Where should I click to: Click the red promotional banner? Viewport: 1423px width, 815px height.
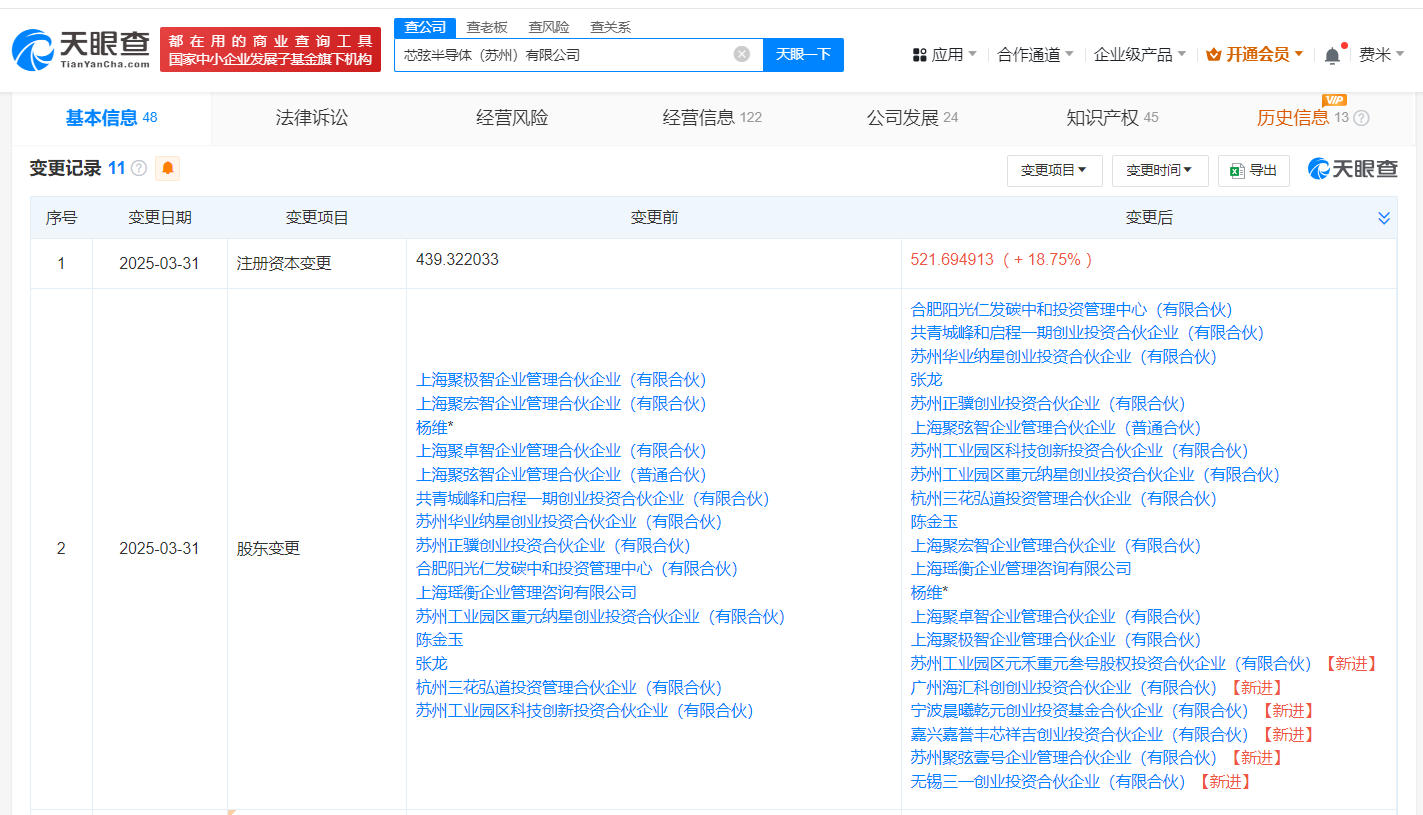click(270, 50)
